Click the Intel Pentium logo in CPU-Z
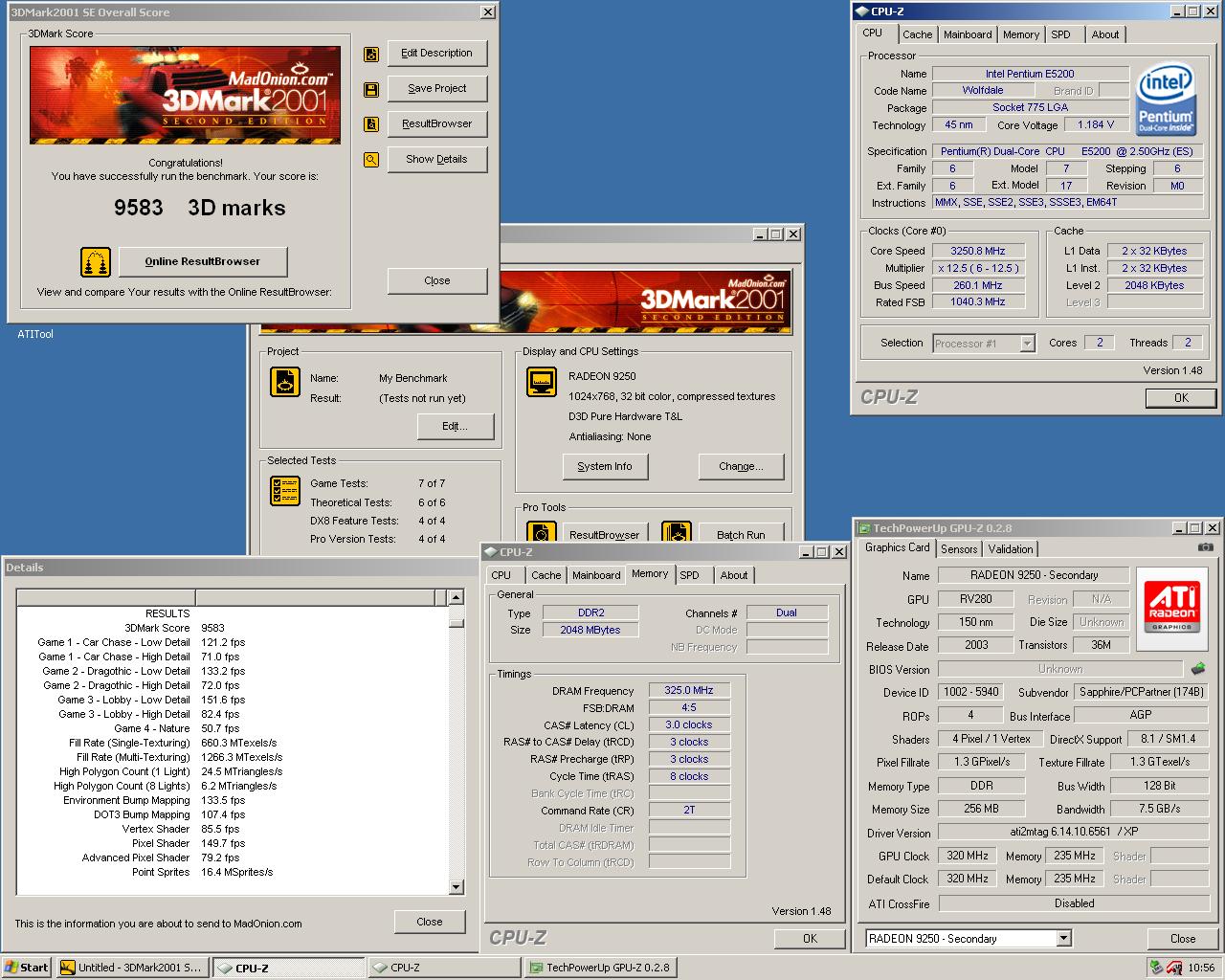1225x980 pixels. coord(1165,99)
